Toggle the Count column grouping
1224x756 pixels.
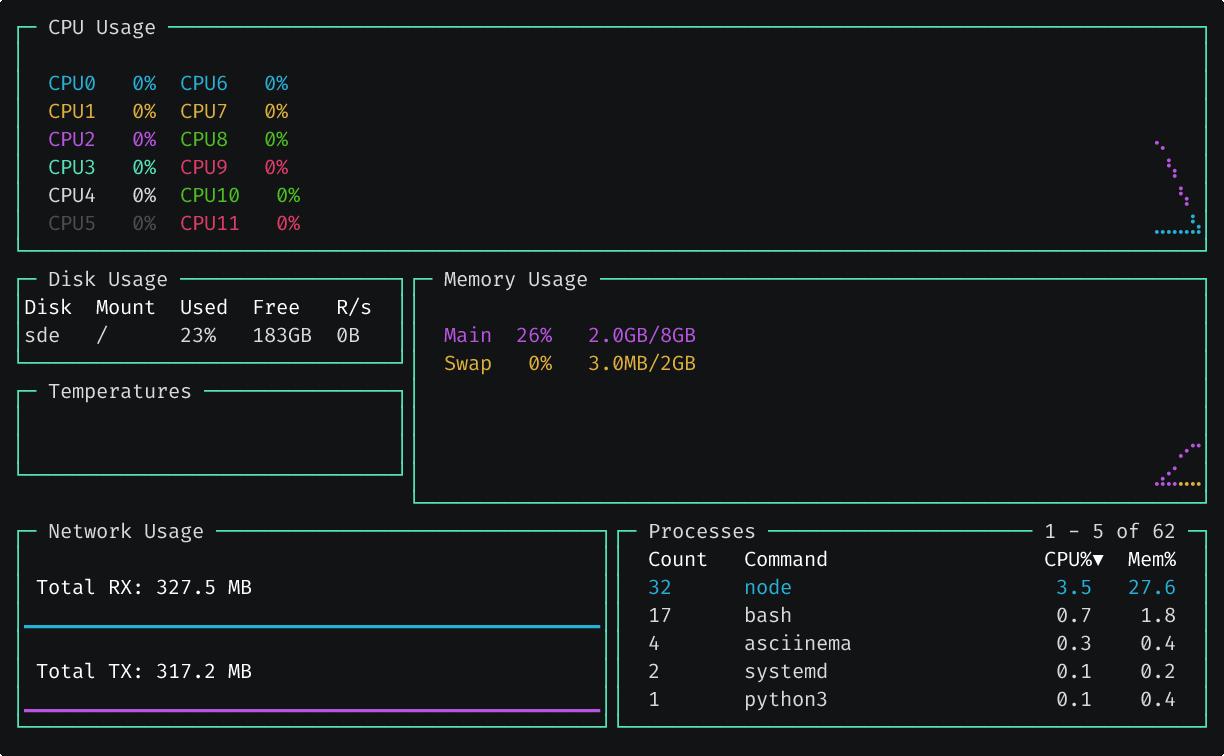click(x=678, y=559)
